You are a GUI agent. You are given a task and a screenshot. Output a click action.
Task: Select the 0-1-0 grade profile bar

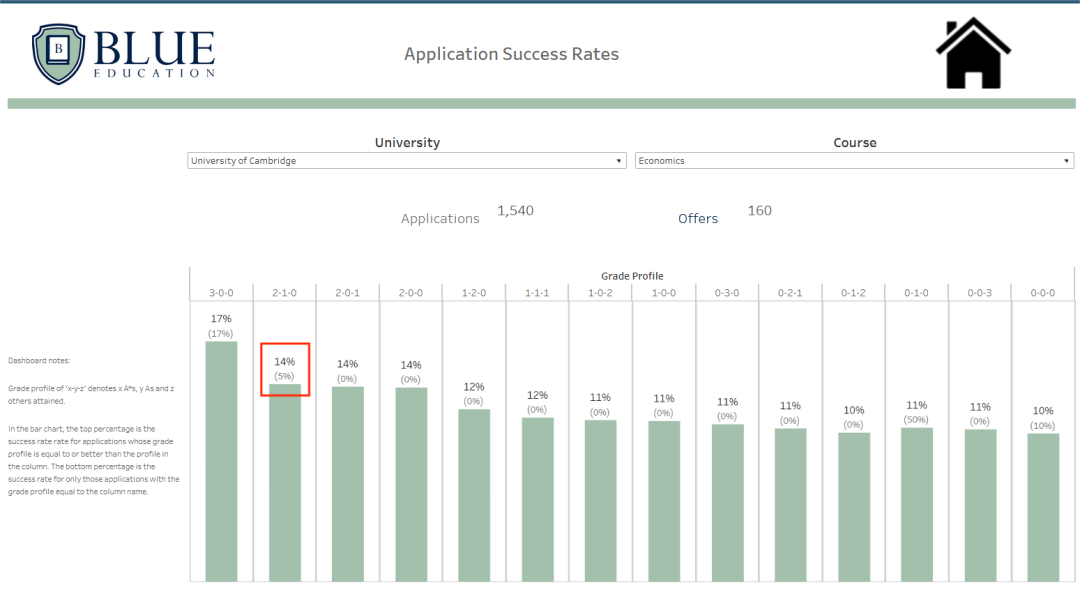(x=917, y=504)
